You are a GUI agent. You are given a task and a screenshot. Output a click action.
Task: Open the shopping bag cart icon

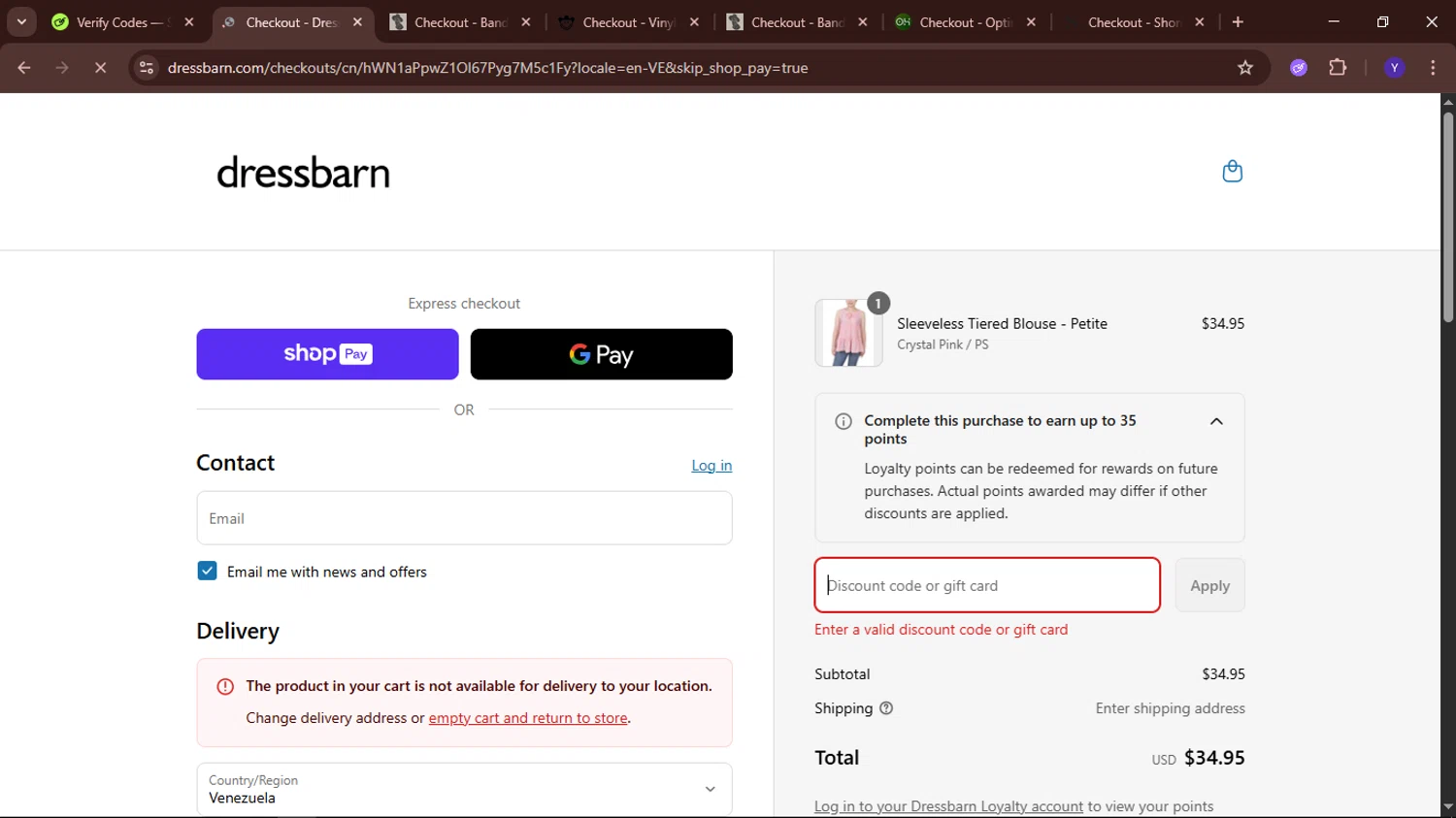click(1232, 172)
